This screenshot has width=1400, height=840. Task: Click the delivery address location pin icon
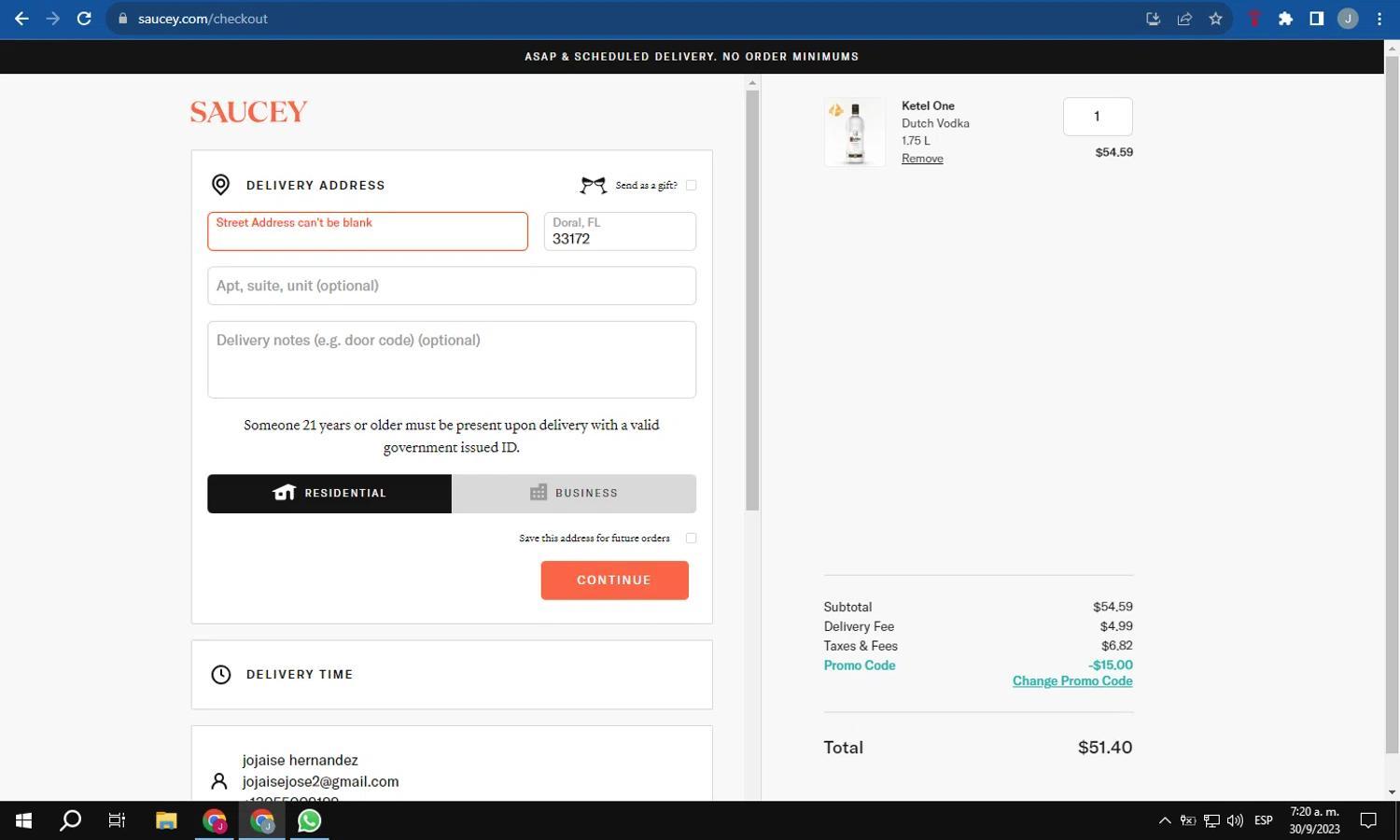(x=220, y=185)
